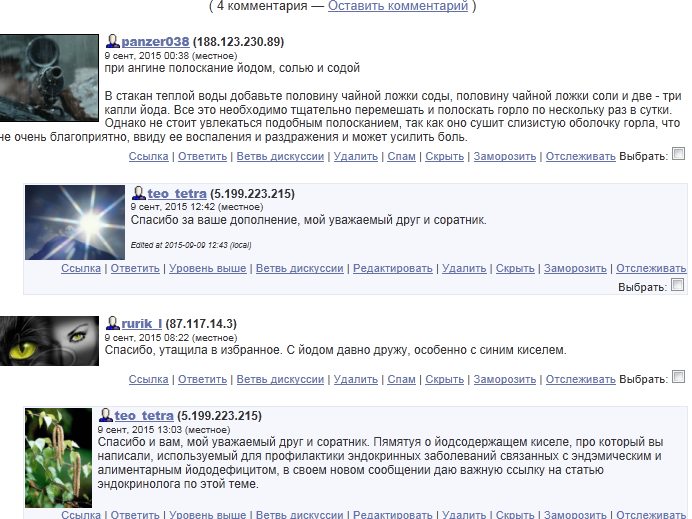Viewport: 692px width, 519px height.
Task: Click Уровень выше under teo_tetra's 12:42 comment
Action: [x=208, y=268]
